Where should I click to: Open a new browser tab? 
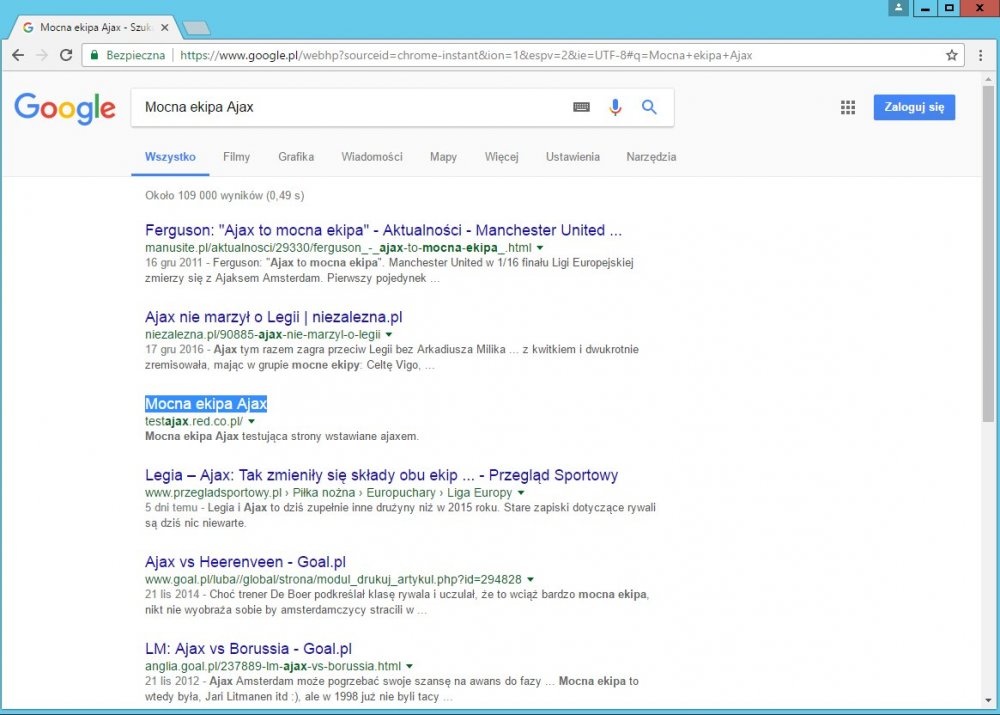click(196, 28)
